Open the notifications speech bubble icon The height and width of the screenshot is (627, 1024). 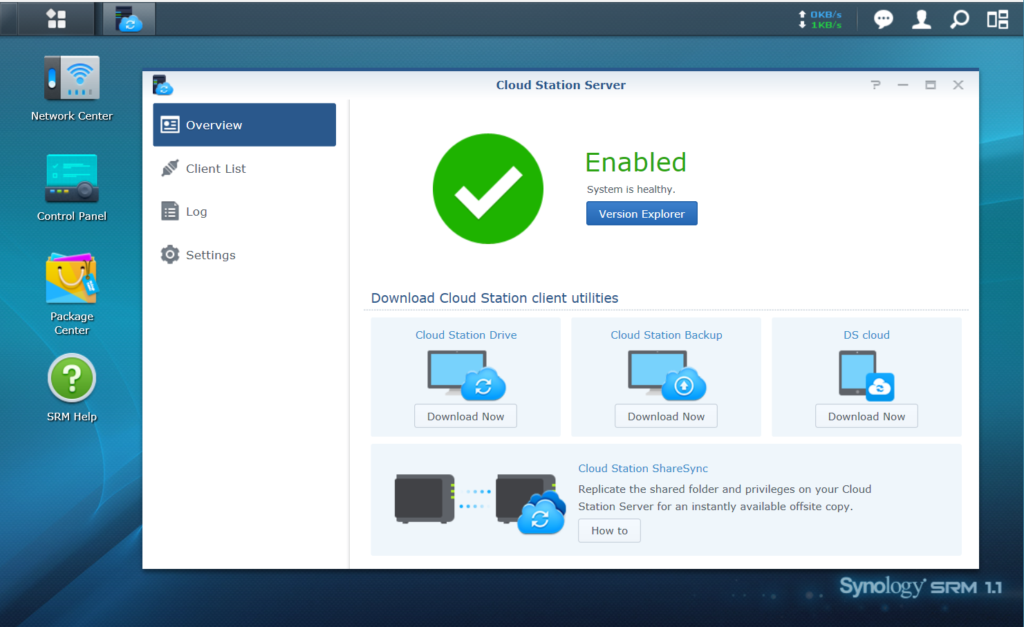(883, 20)
